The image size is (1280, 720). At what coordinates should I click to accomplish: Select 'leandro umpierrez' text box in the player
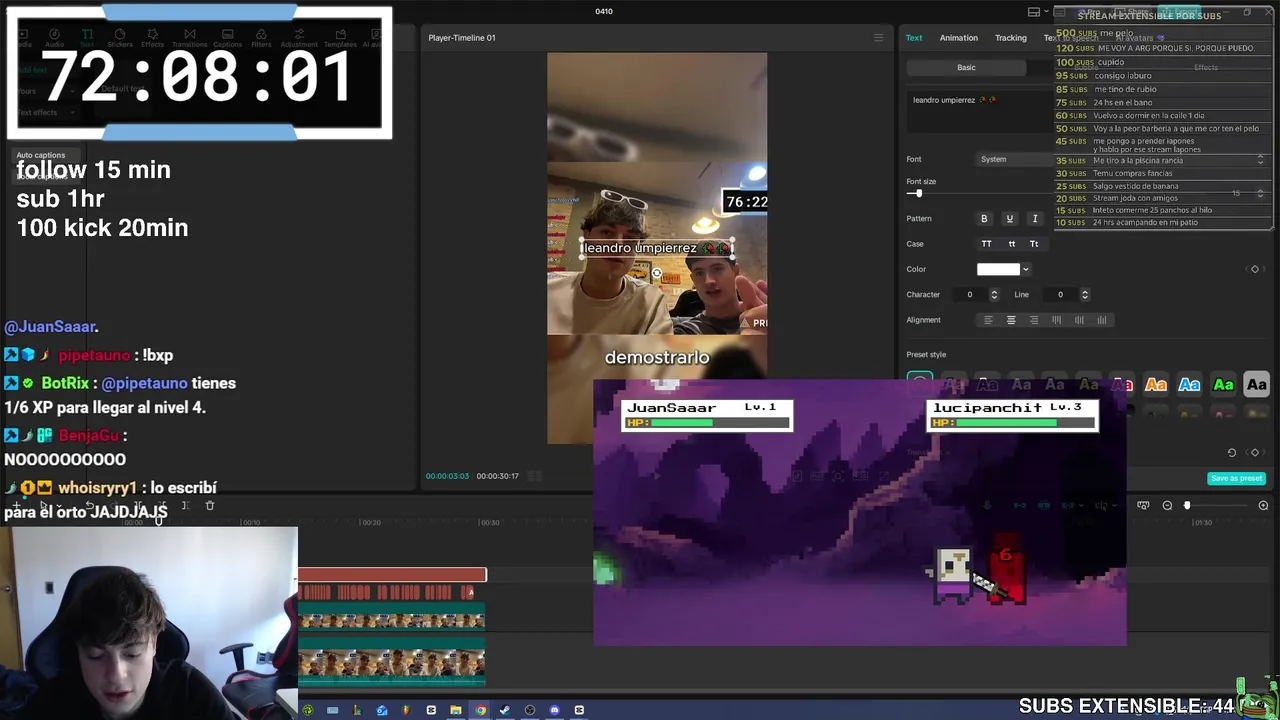tap(657, 248)
